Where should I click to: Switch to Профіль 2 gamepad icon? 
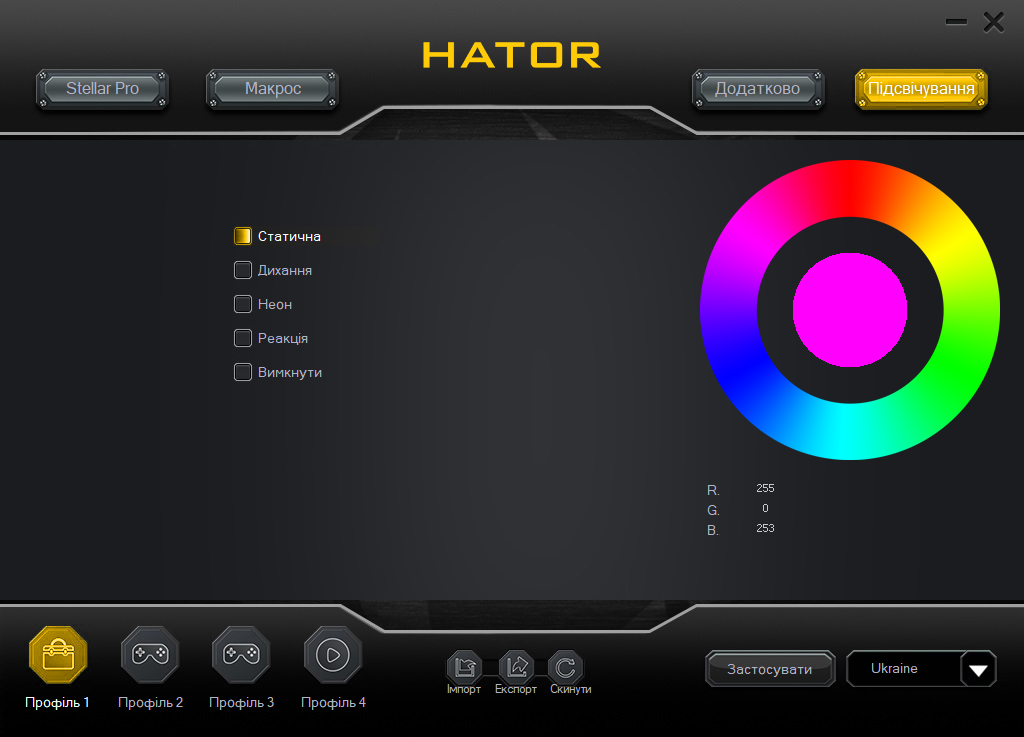pos(150,654)
